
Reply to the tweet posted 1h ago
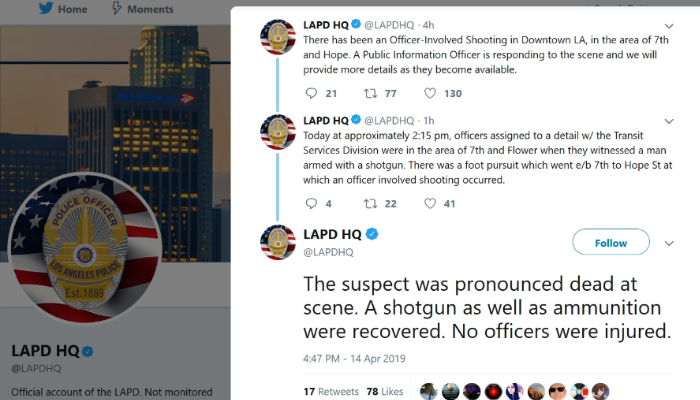(x=311, y=204)
